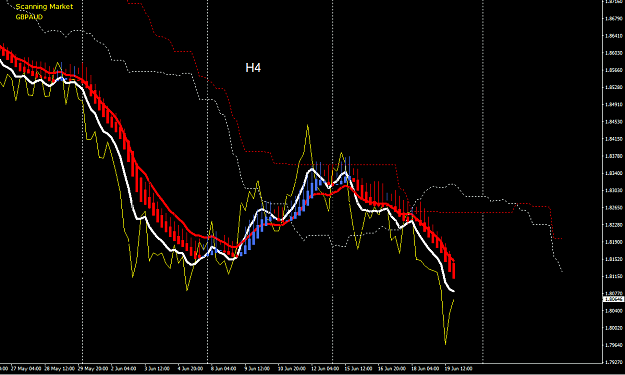Click the 1.86410 price scale value

(x=614, y=35)
